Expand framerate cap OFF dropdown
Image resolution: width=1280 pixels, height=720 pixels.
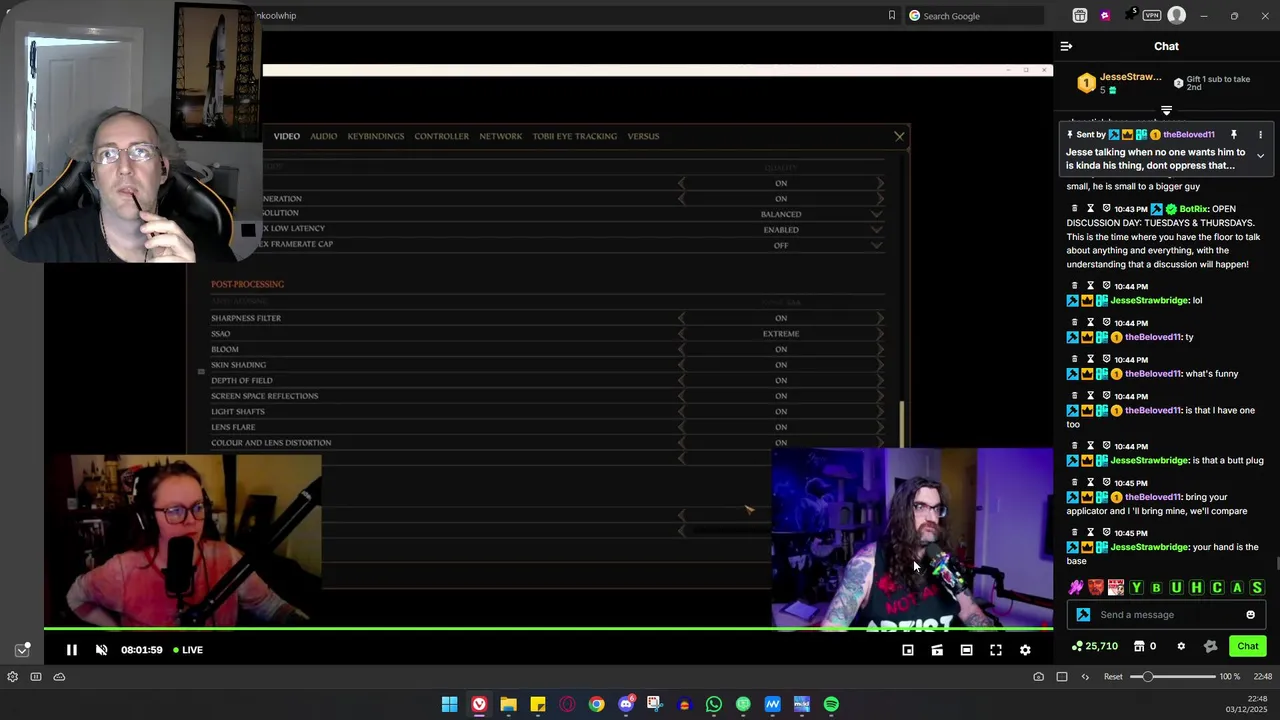877,245
